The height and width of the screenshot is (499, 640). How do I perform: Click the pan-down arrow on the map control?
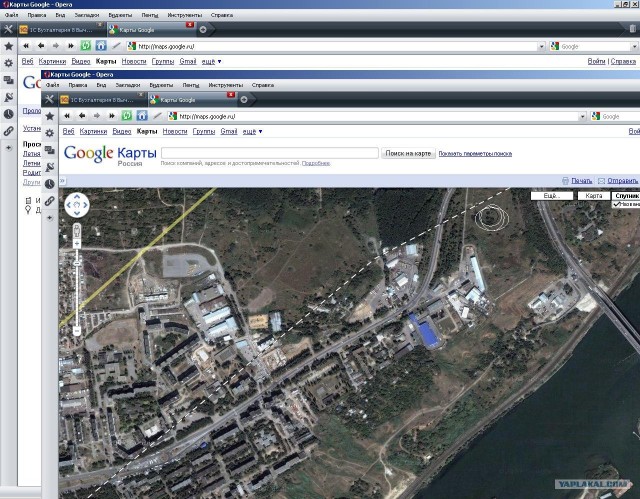pyautogui.click(x=77, y=213)
